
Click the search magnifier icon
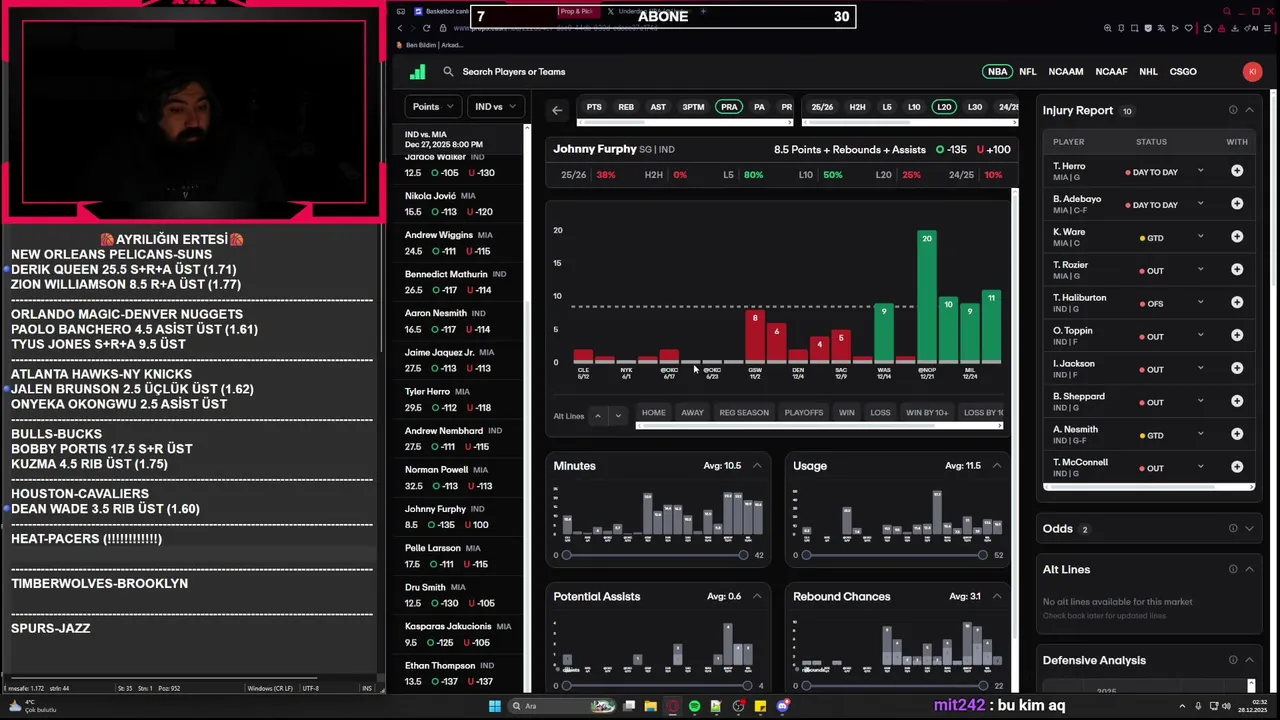[x=448, y=72]
